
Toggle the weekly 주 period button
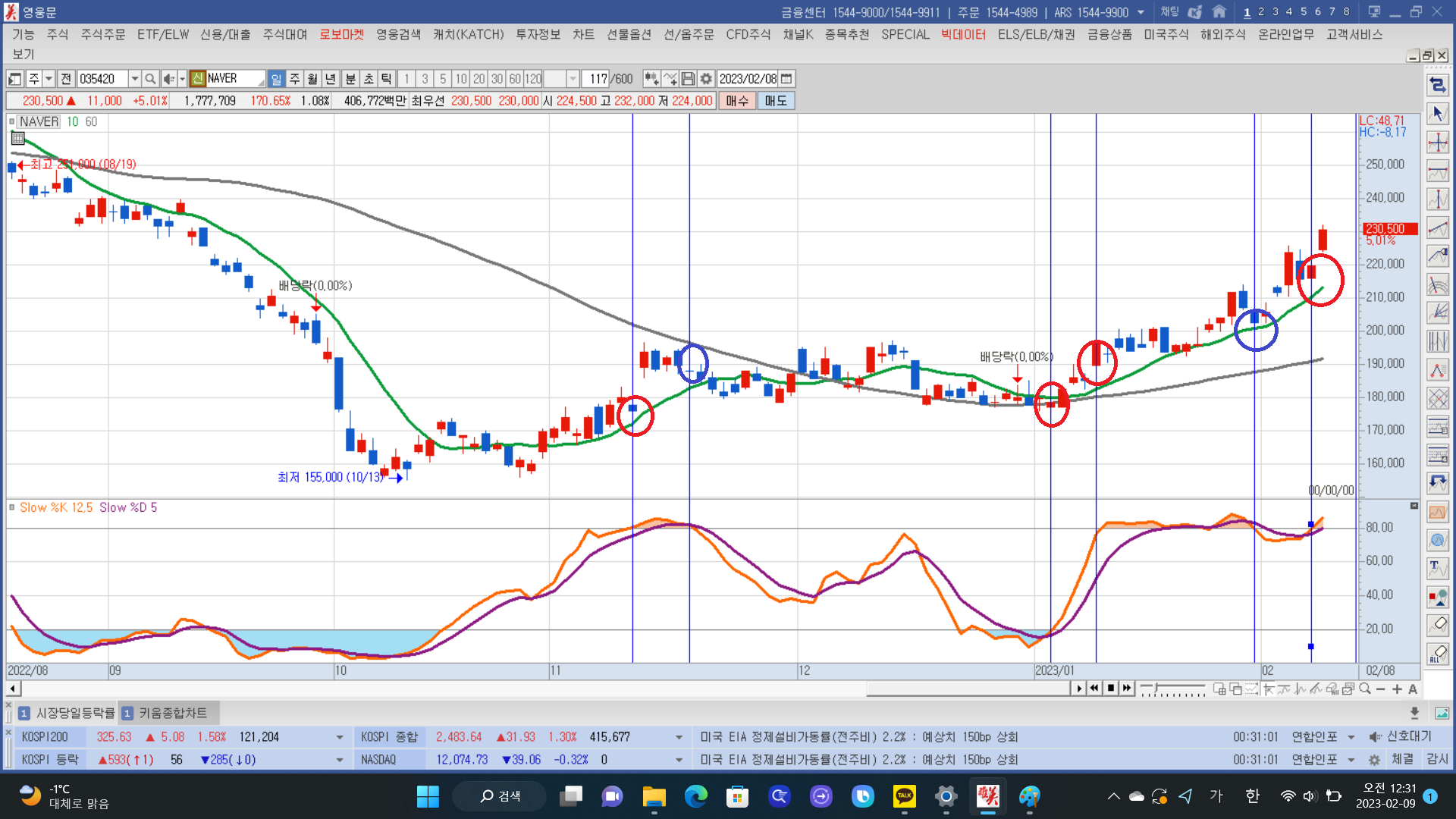pos(294,79)
